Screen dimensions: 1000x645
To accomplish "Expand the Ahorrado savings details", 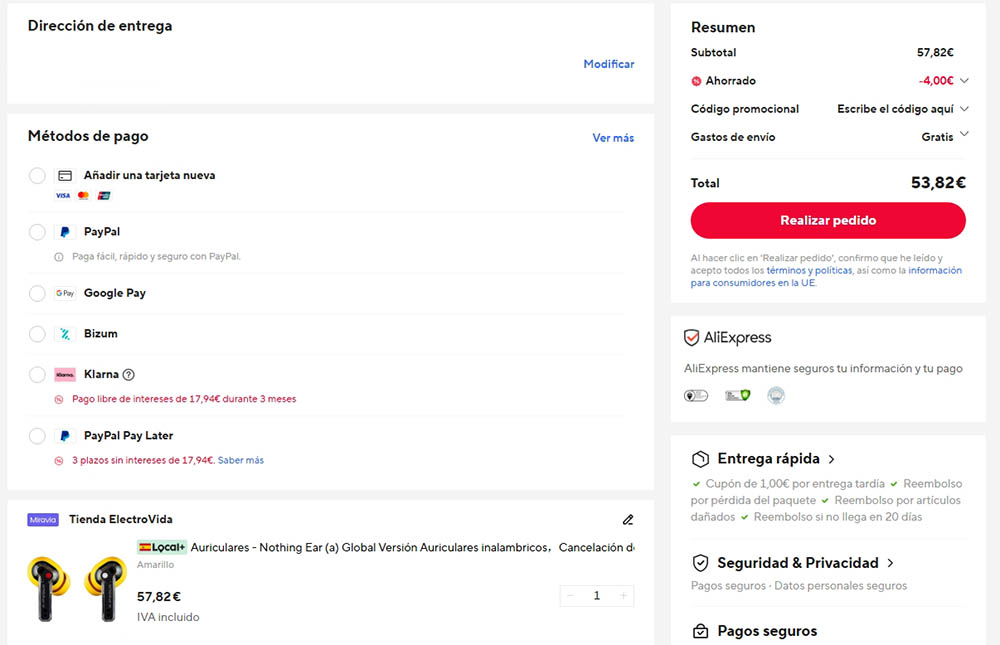I will (x=964, y=80).
